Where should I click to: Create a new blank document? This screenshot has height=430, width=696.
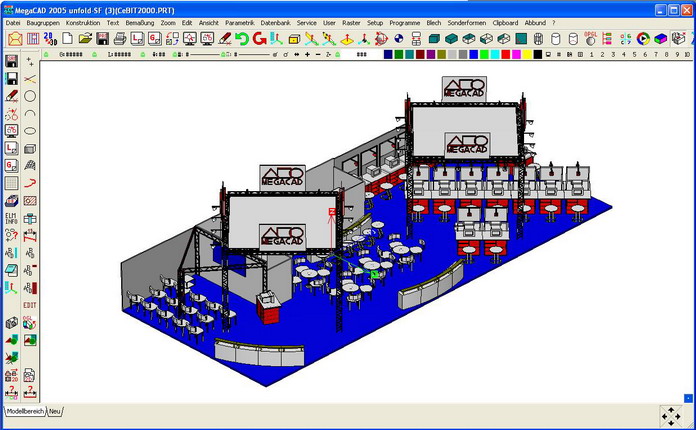[67, 39]
